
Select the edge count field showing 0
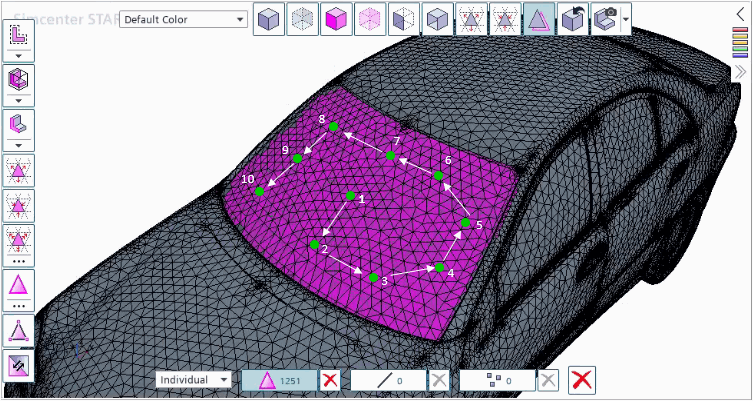point(388,380)
